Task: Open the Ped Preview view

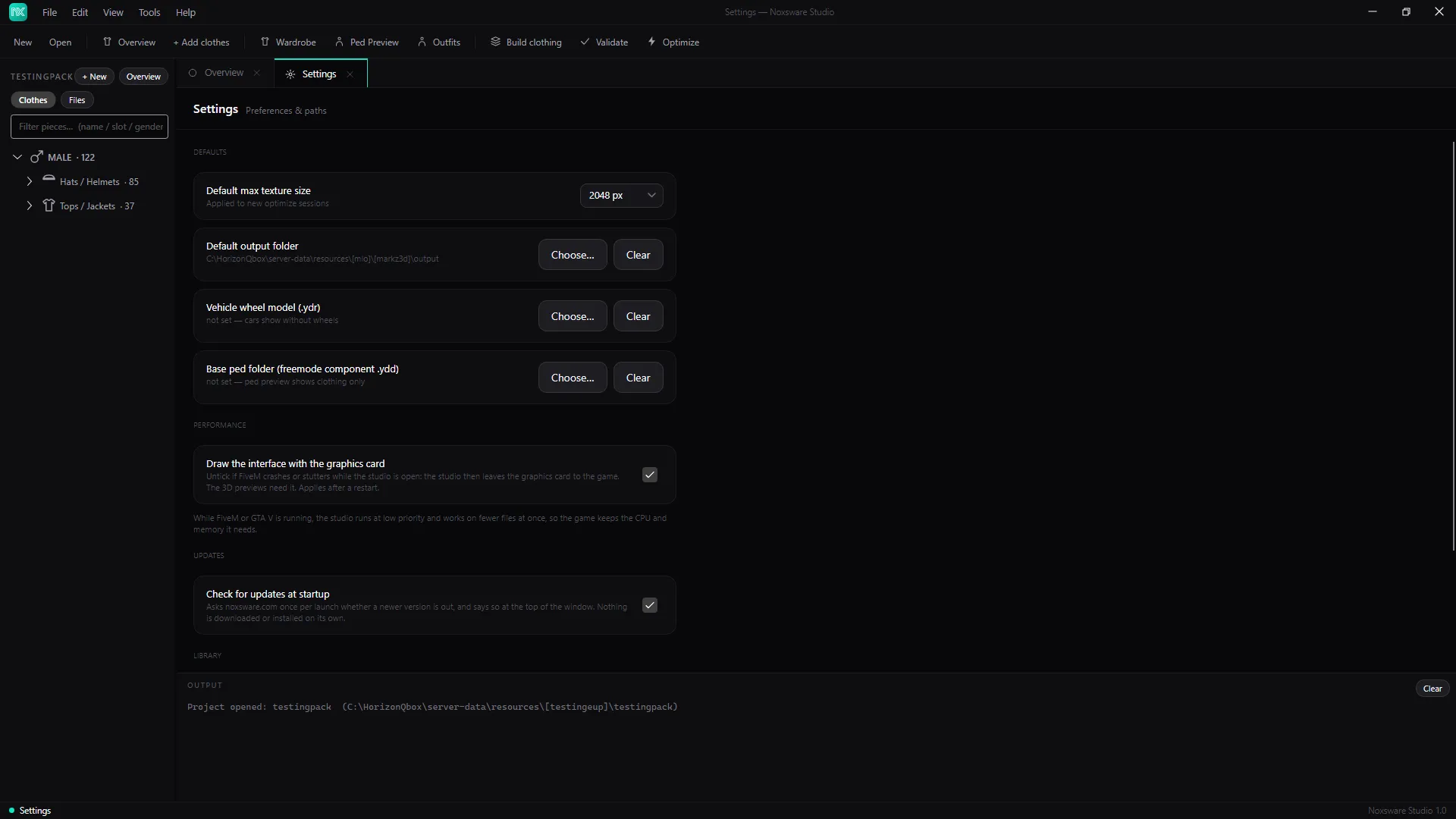Action: (367, 42)
